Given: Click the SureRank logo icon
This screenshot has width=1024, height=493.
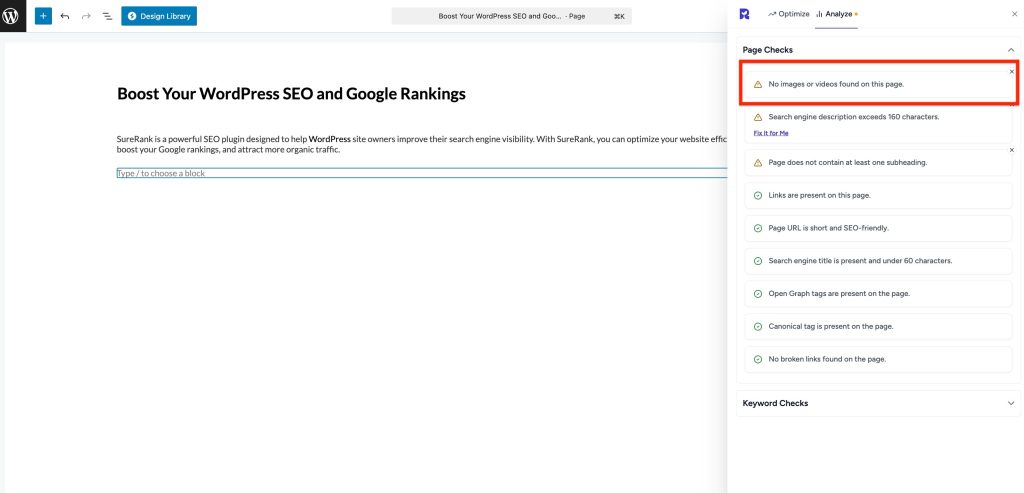Looking at the screenshot, I should (x=744, y=14).
